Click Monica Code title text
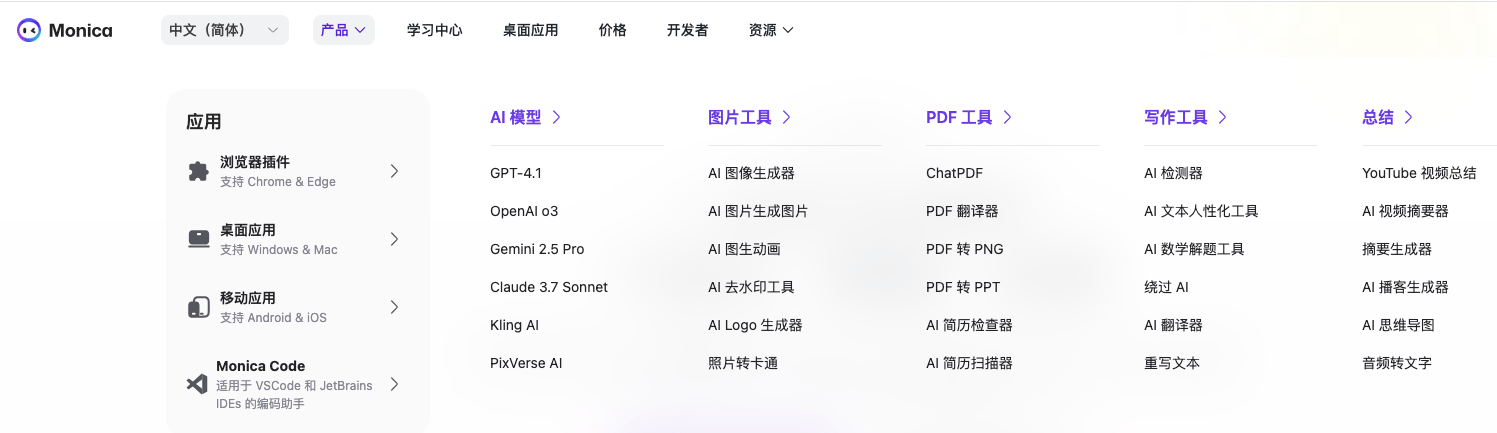The width and height of the screenshot is (1497, 433). tap(261, 366)
